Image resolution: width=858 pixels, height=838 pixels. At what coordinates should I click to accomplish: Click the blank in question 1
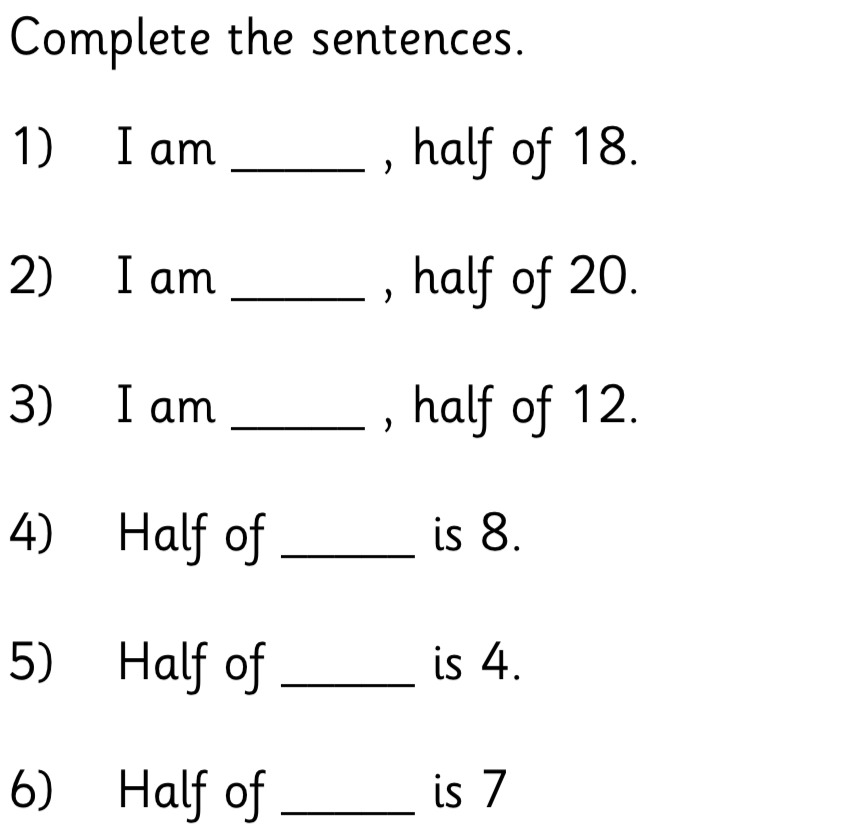click(298, 171)
